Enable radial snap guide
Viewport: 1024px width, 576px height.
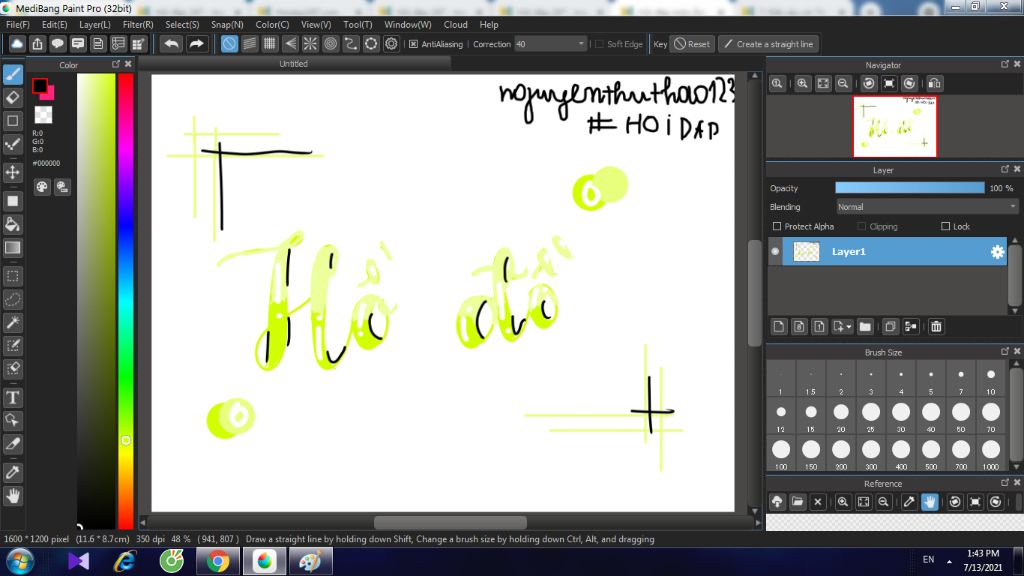pyautogui.click(x=310, y=44)
